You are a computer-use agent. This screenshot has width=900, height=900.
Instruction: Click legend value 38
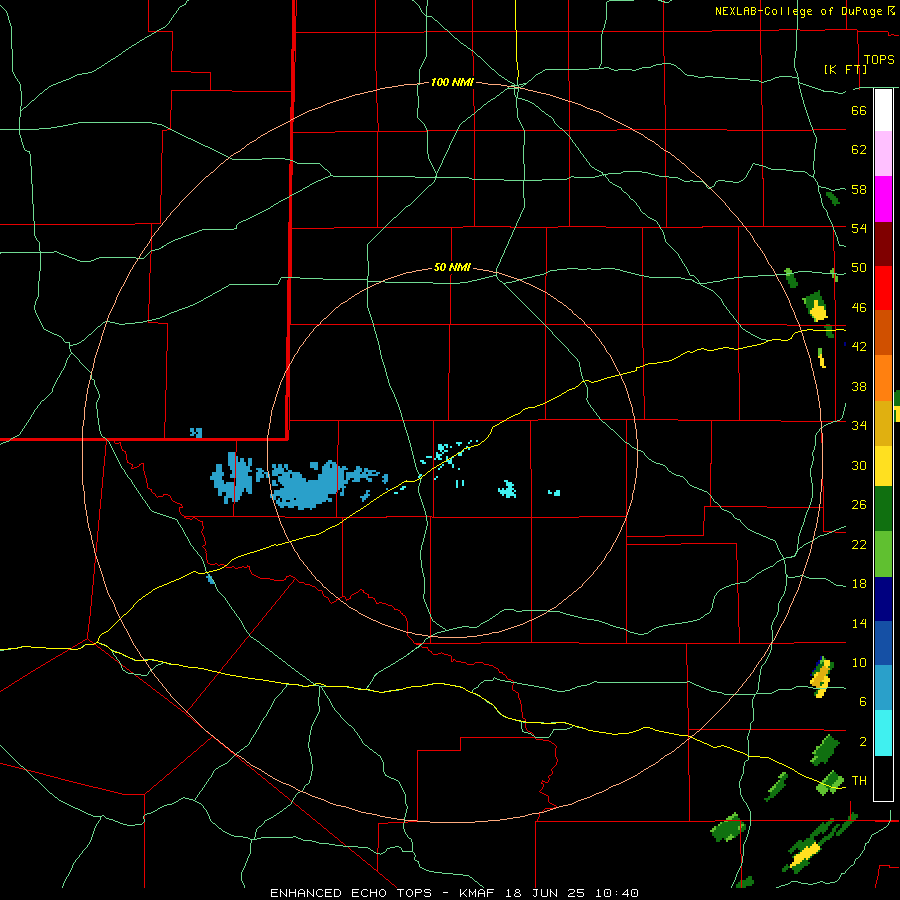pos(859,386)
